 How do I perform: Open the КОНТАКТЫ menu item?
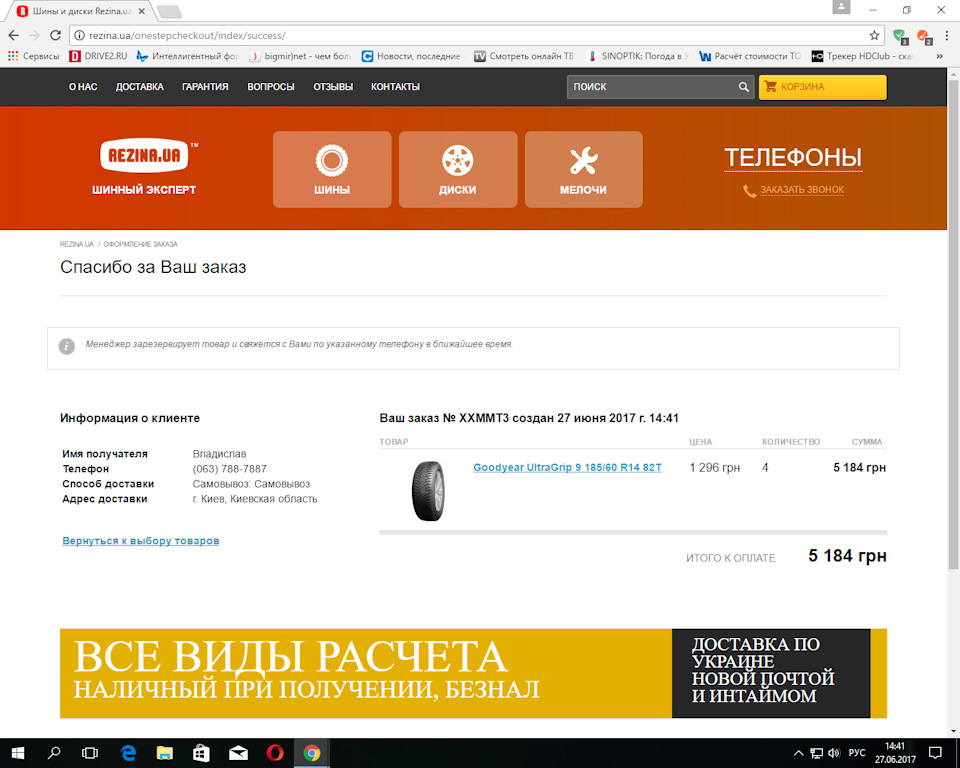[396, 87]
